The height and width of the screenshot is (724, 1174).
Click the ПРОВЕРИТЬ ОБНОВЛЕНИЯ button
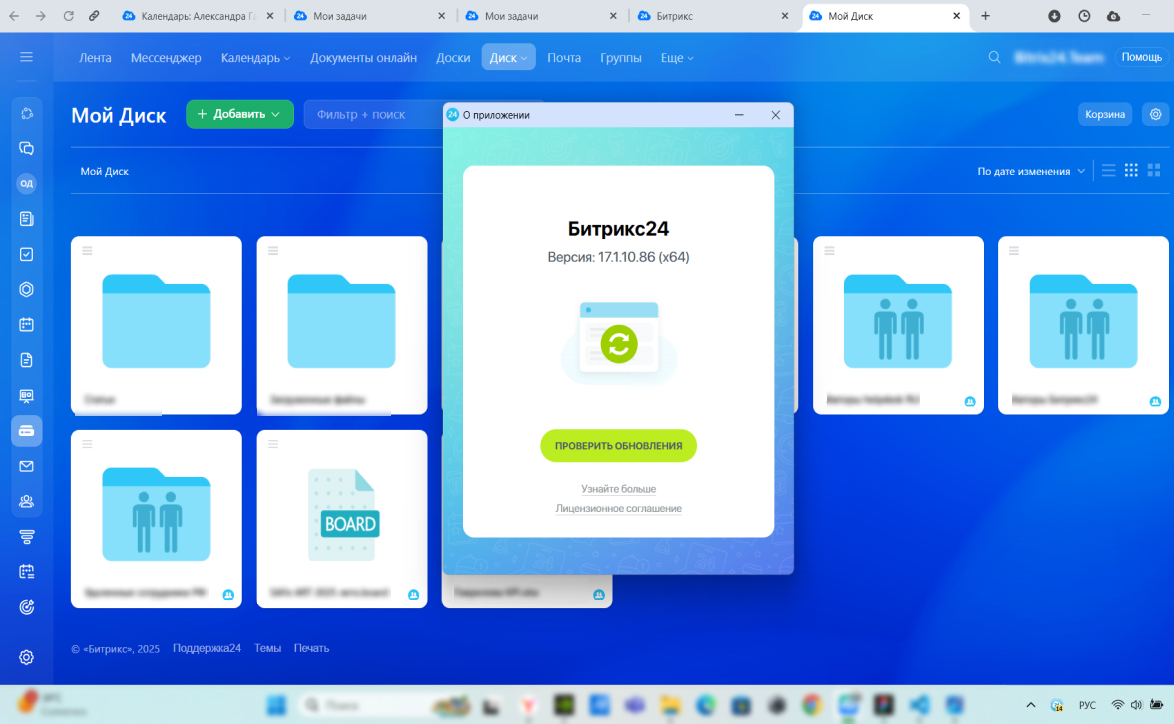[618, 445]
